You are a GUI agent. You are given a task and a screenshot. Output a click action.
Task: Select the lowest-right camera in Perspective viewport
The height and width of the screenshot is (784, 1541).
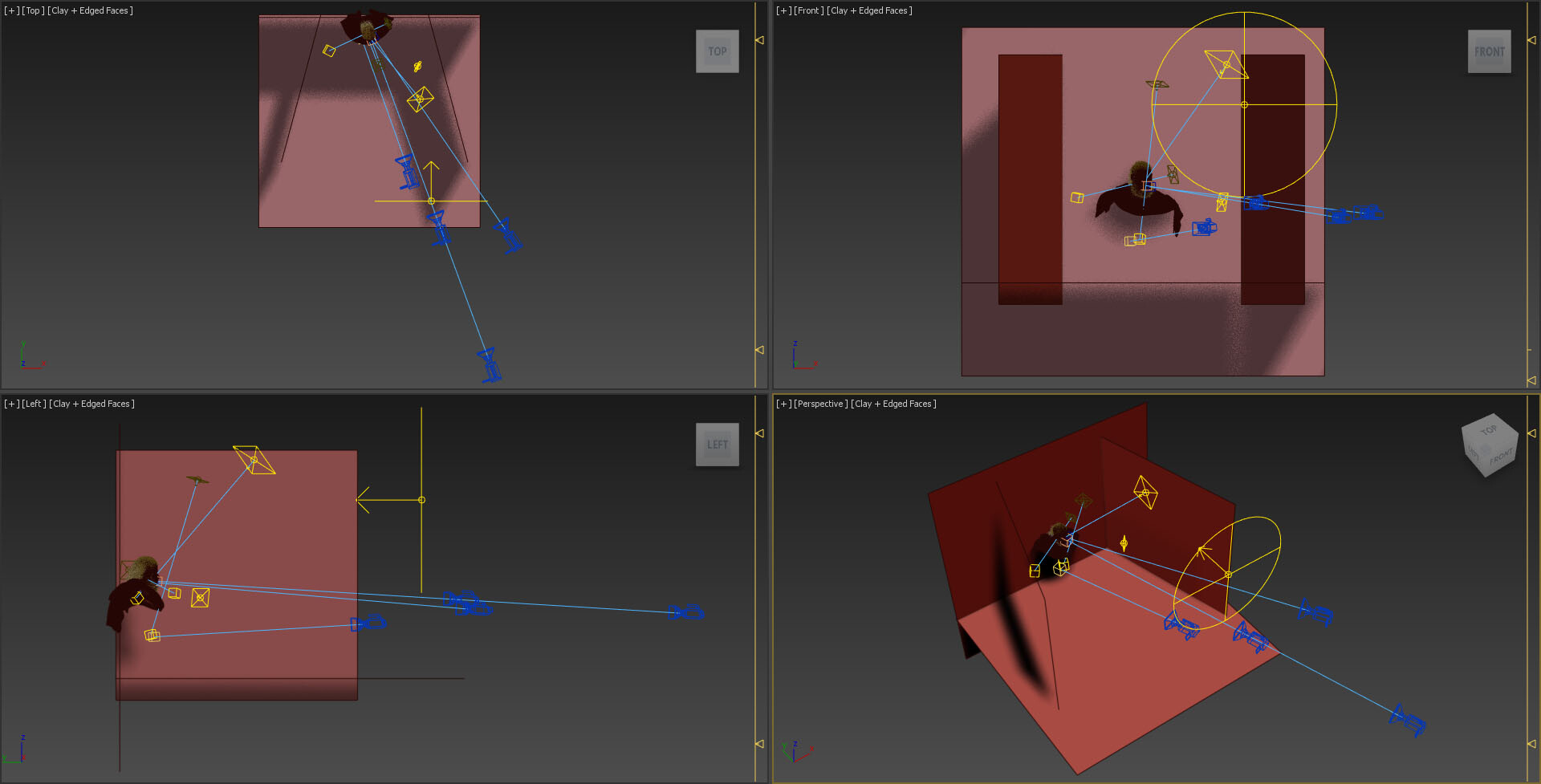1408,720
